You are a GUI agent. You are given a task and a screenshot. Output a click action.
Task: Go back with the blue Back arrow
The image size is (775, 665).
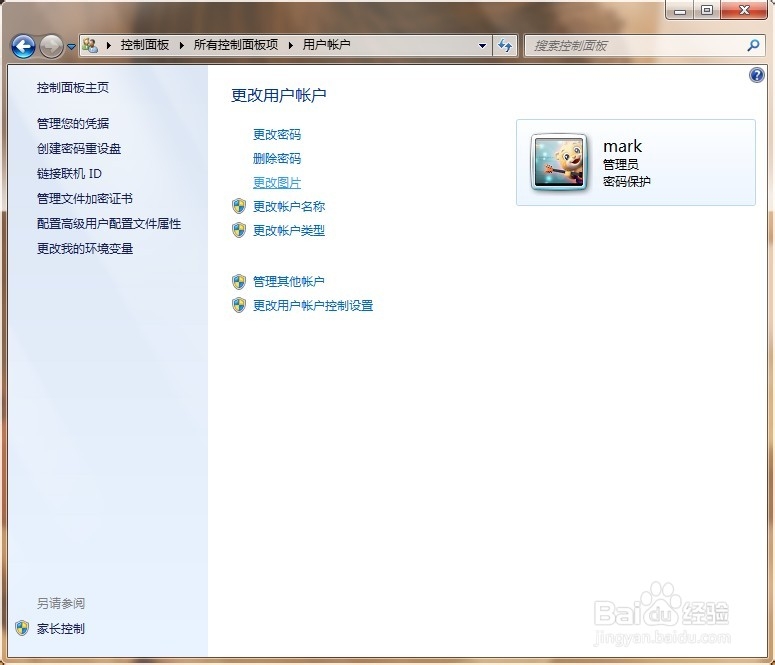23,47
